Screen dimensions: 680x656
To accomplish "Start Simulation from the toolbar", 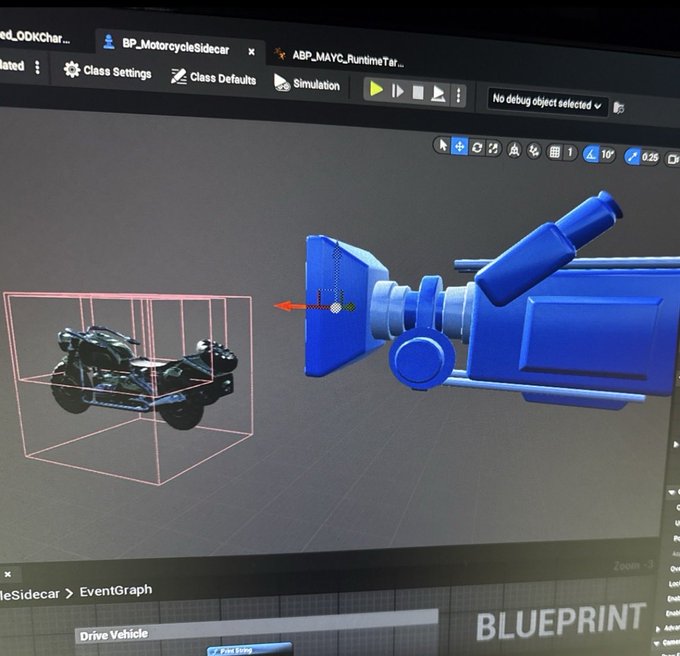I will (307, 83).
